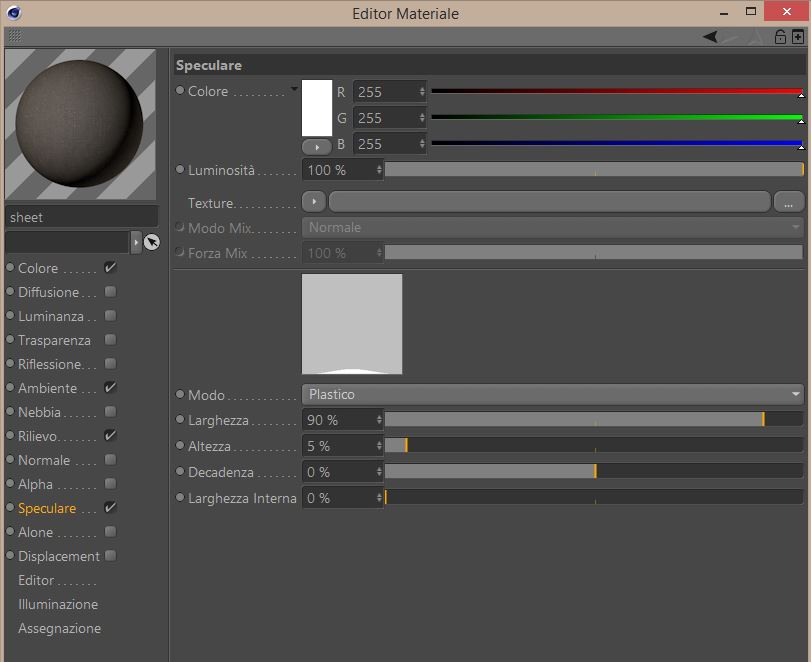Screen dimensions: 811x662
Task: Click the Speculare channel label
Action: pyautogui.click(x=46, y=508)
